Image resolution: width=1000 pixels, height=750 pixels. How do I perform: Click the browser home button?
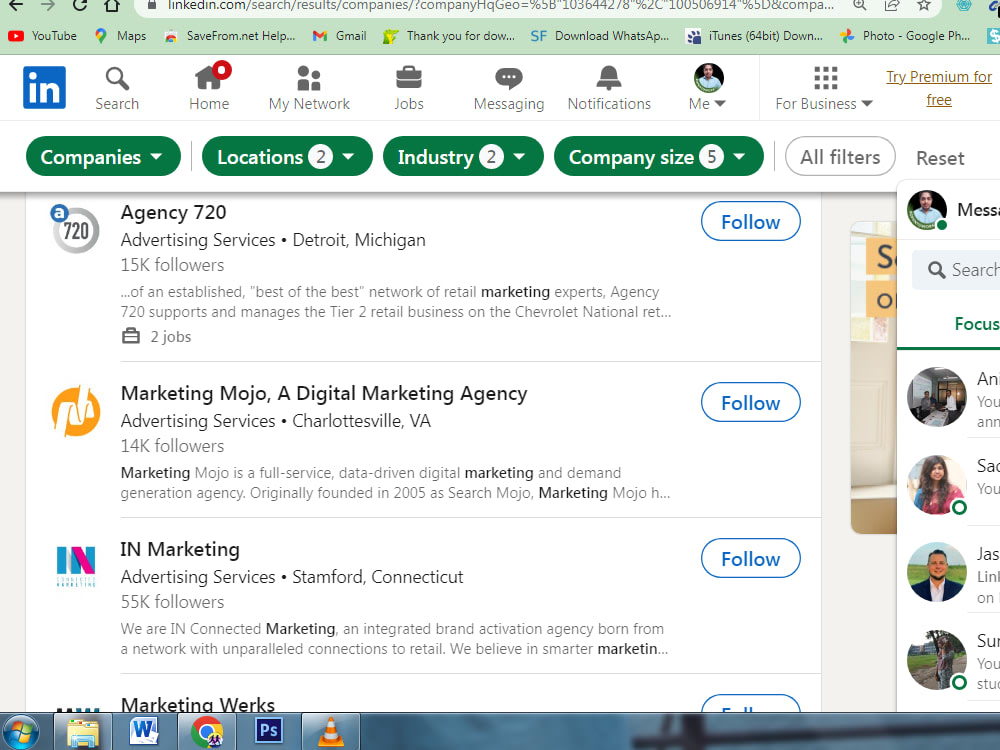112,6
